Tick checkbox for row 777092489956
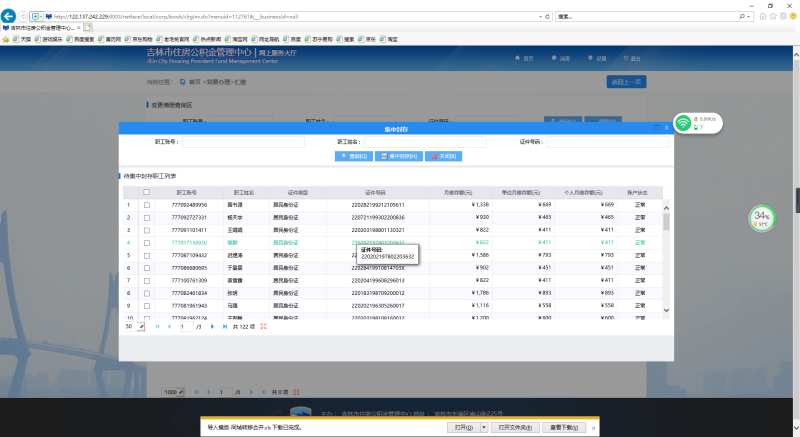The height and width of the screenshot is (437, 800). [x=147, y=205]
